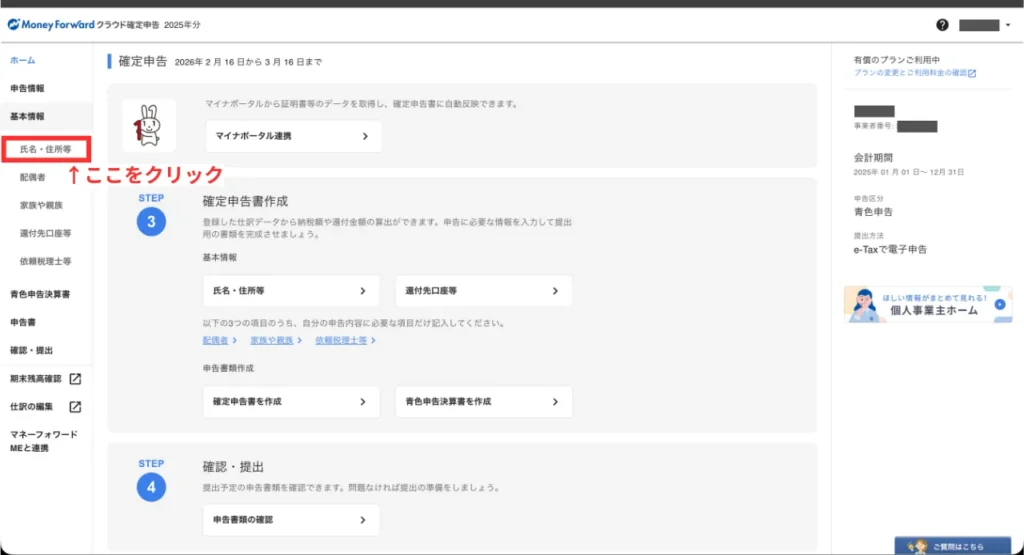
Task: Click the 確定申告 page heading
Action: coord(142,61)
